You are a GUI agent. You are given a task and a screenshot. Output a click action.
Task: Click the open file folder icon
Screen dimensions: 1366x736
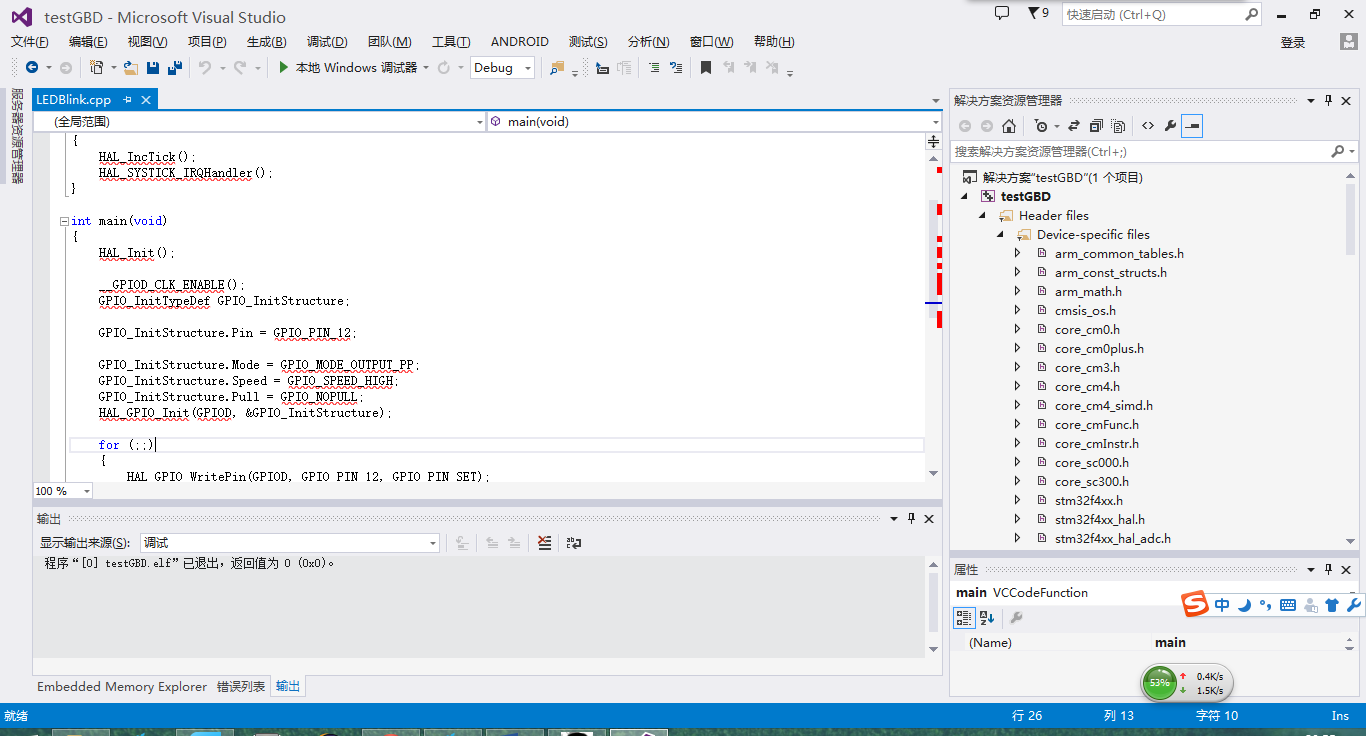130,68
